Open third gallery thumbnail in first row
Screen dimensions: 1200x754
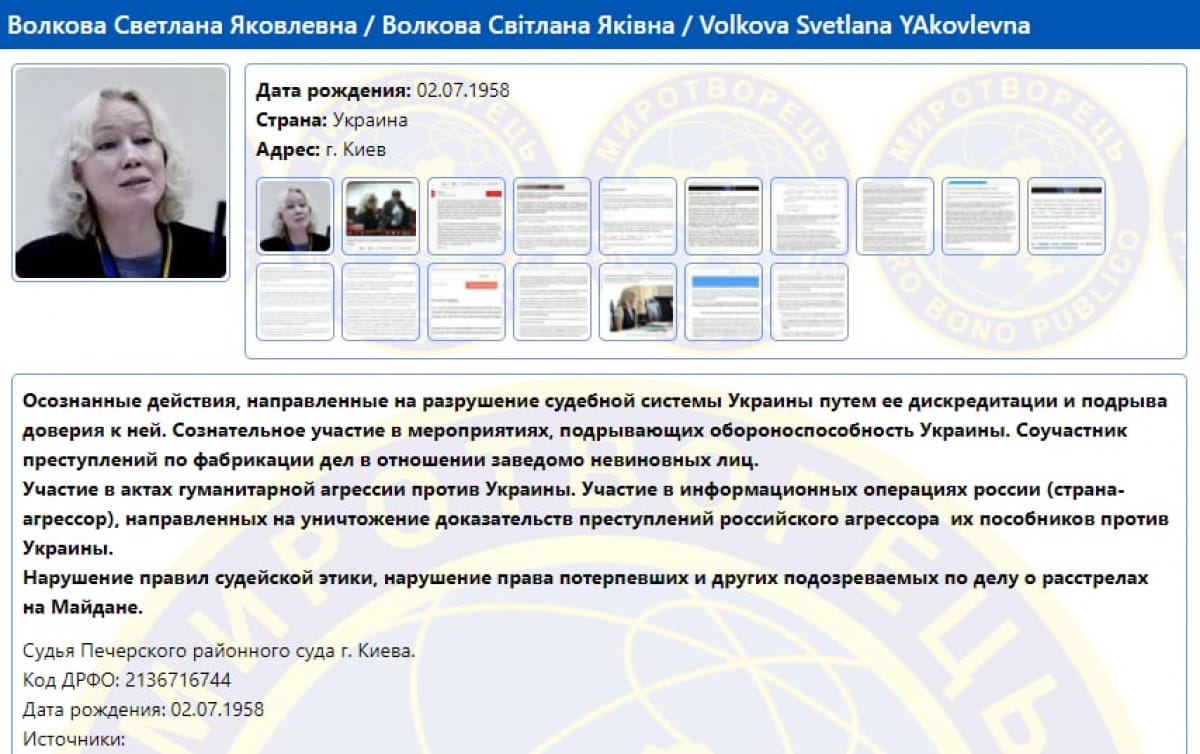467,216
